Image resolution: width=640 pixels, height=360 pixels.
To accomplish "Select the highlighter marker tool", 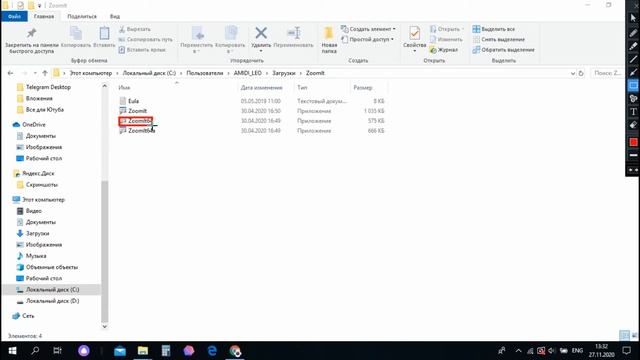I will 633,46.
